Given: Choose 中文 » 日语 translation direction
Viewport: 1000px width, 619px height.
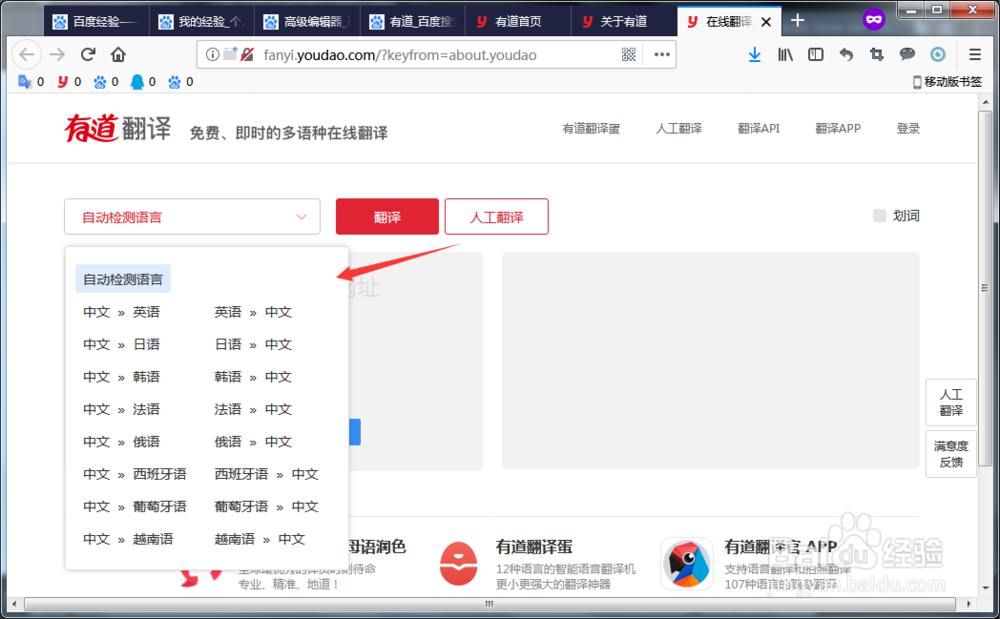Looking at the screenshot, I should pos(121,345).
